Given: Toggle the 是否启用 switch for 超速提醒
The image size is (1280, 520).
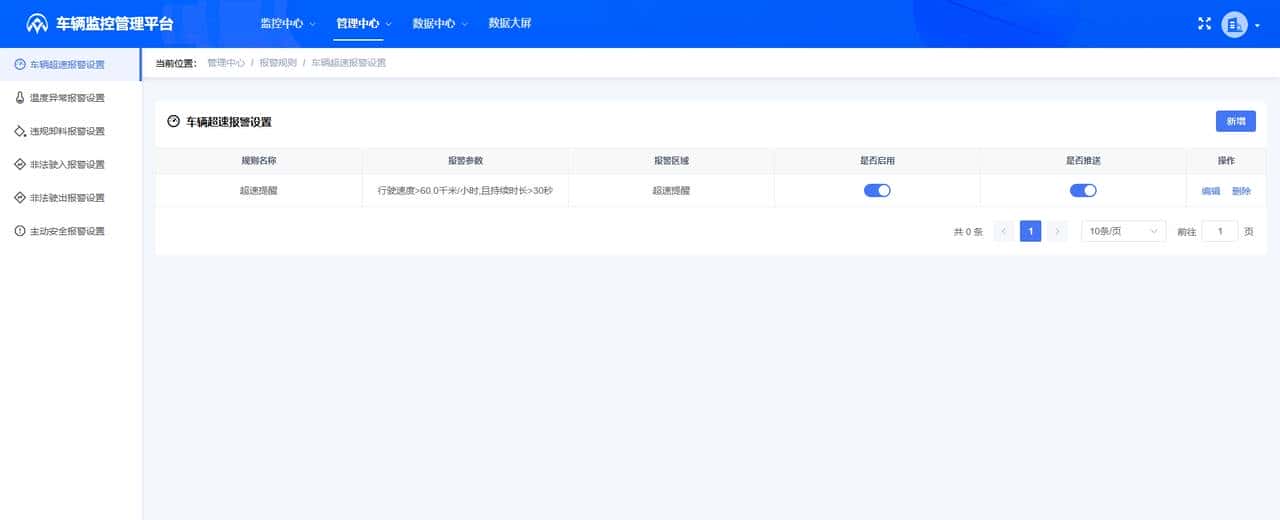Looking at the screenshot, I should pos(877,190).
